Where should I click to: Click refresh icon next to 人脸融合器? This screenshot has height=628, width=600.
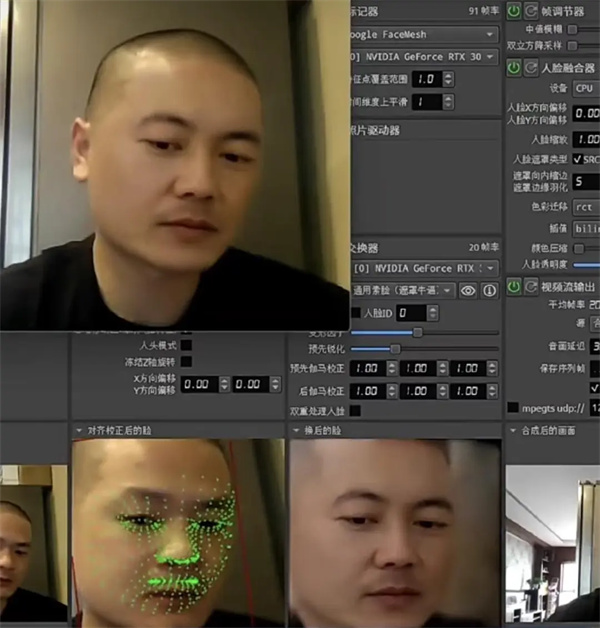(x=531, y=68)
